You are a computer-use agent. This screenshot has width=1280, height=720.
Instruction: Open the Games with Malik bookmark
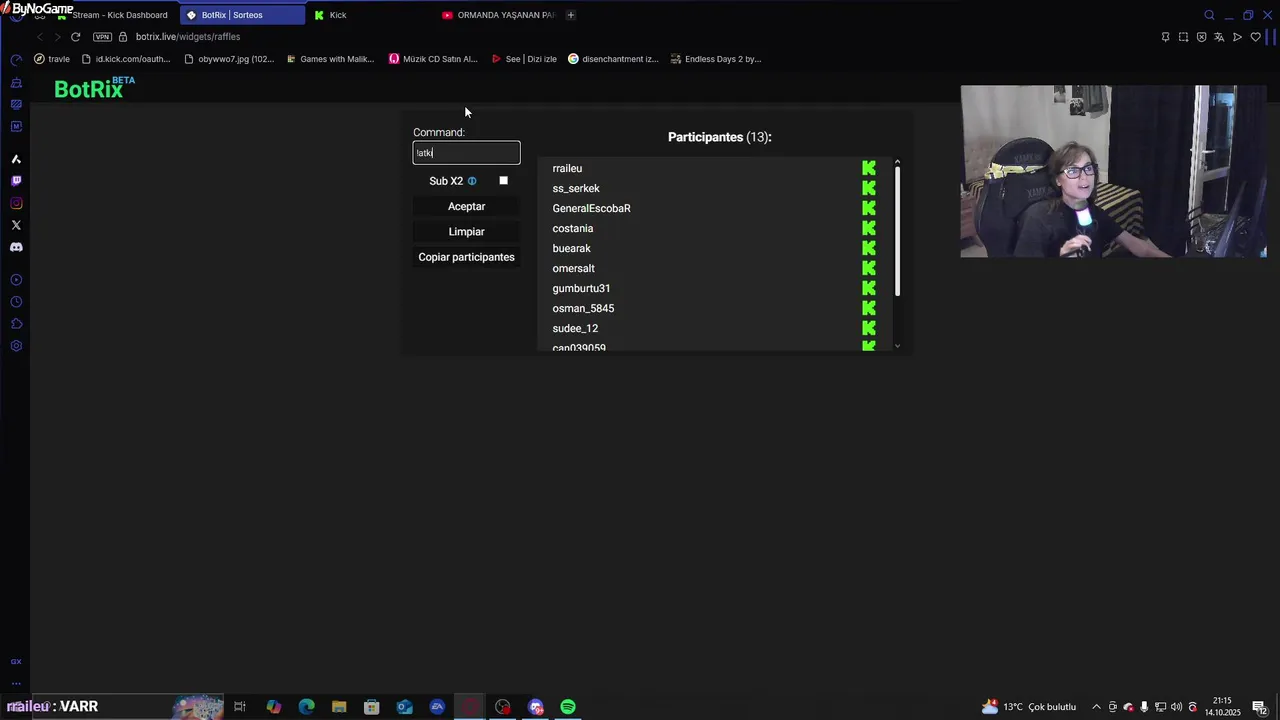(330, 59)
